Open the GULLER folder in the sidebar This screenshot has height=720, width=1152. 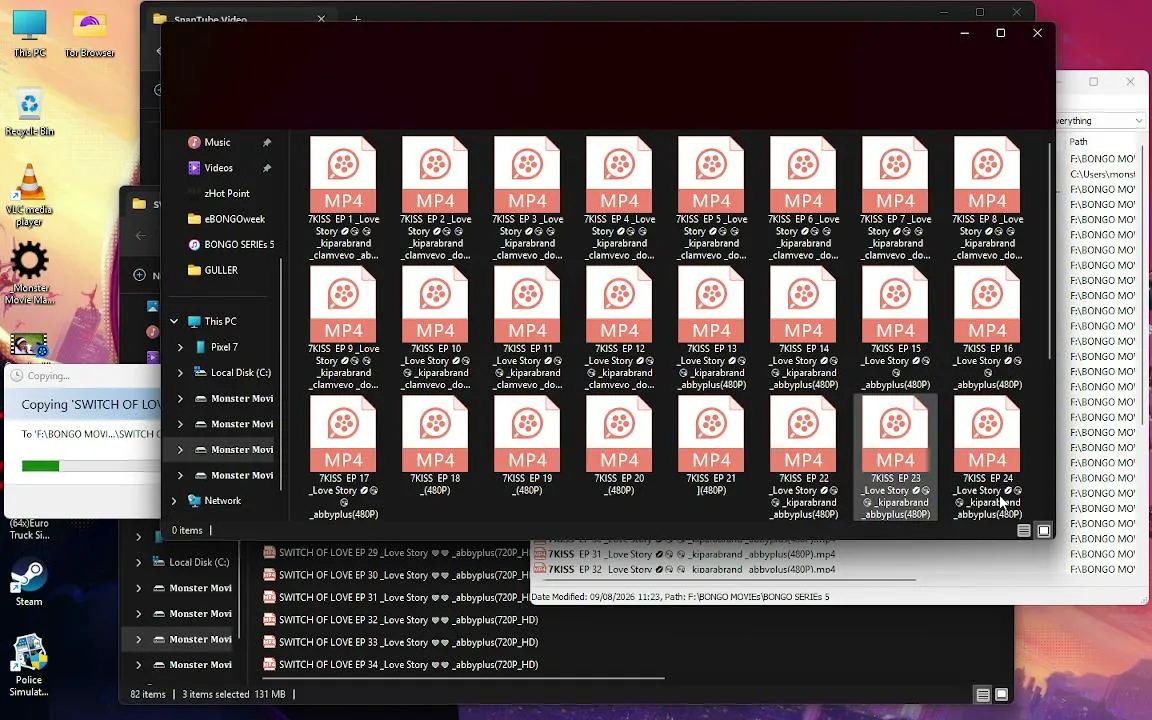220,270
